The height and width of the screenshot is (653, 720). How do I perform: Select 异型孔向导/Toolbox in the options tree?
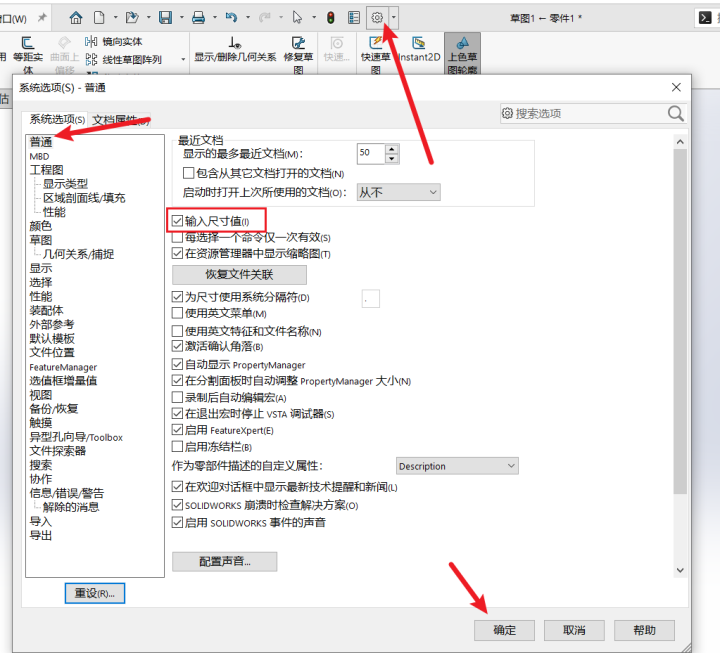pyautogui.click(x=76, y=437)
